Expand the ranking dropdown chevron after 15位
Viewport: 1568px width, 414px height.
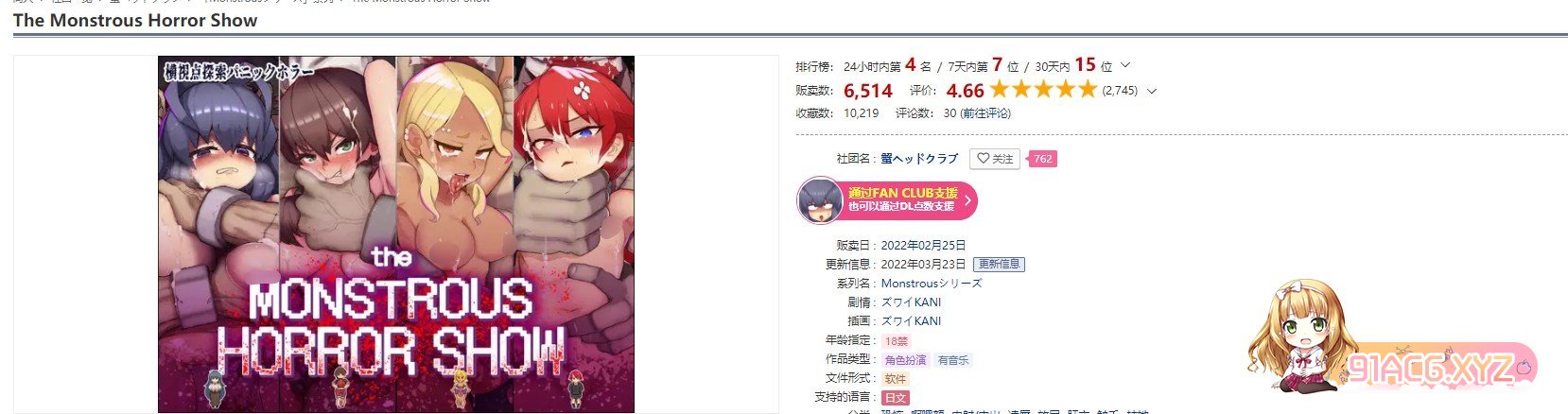(1124, 65)
